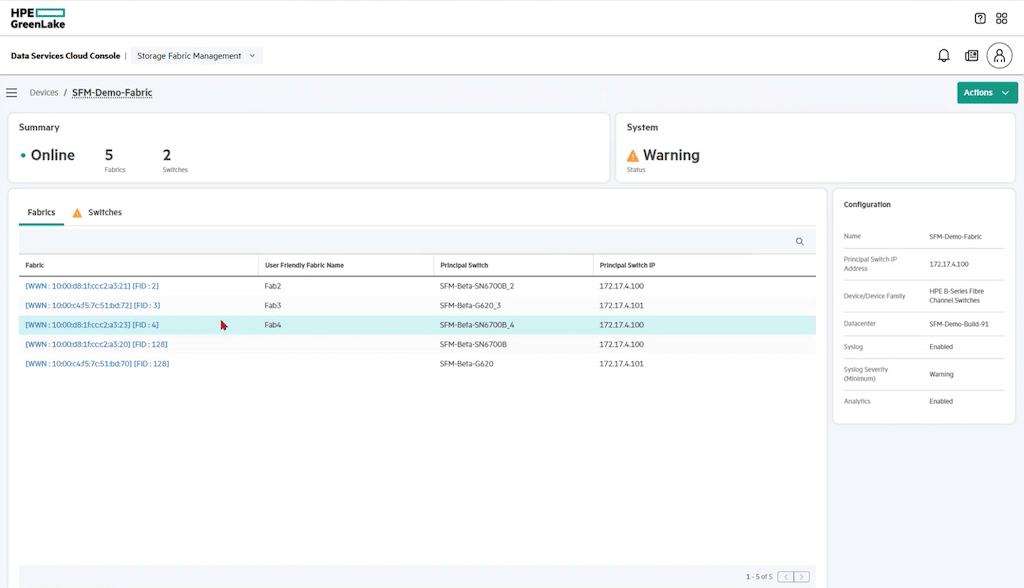1024x588 pixels.
Task: Open the apps grid icon
Action: point(1001,18)
